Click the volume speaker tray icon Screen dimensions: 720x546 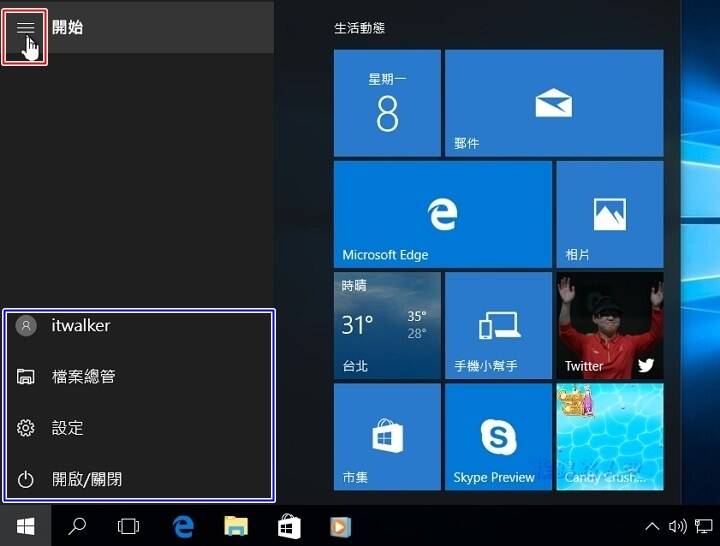pos(678,526)
